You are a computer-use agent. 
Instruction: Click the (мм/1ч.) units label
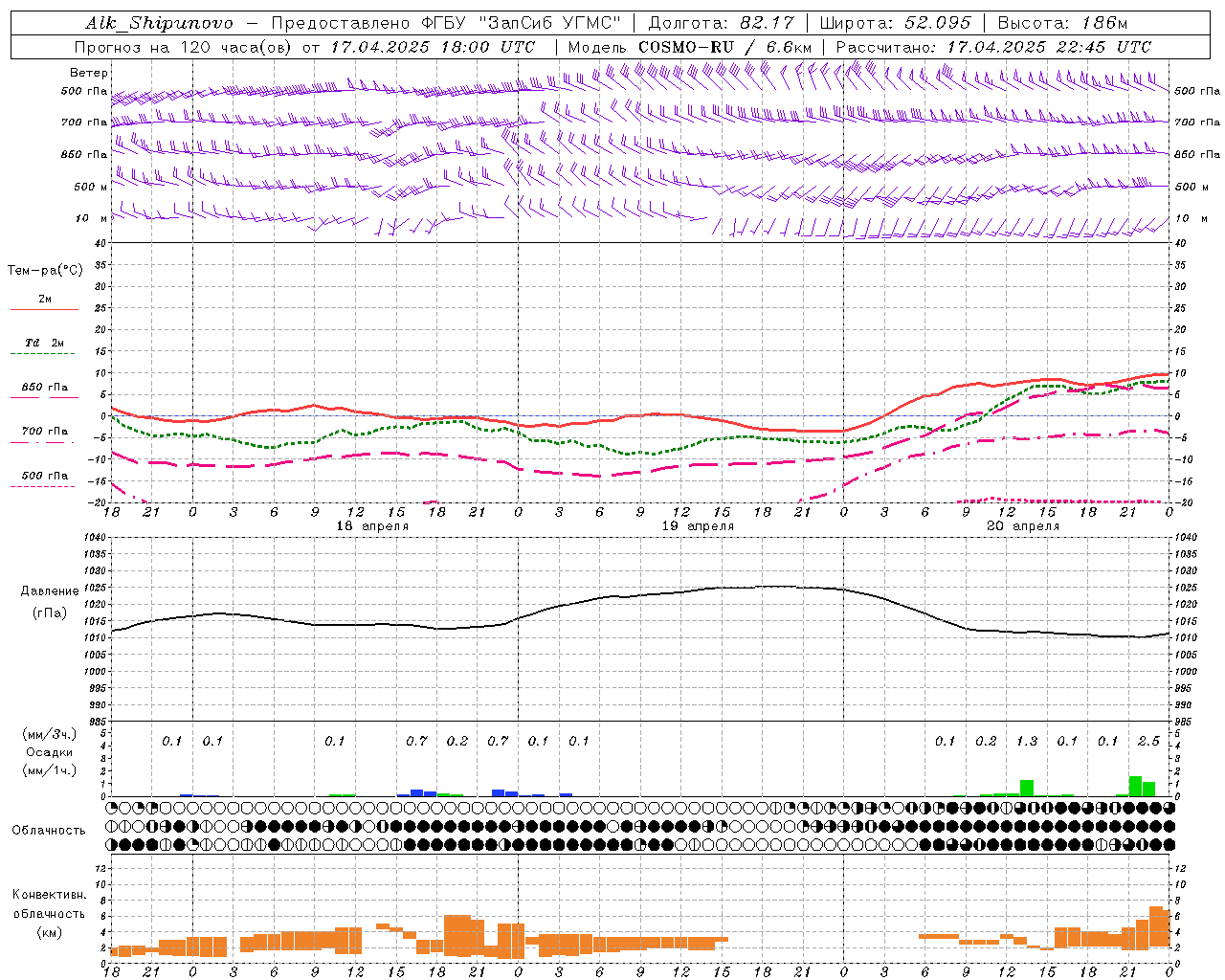tap(49, 770)
